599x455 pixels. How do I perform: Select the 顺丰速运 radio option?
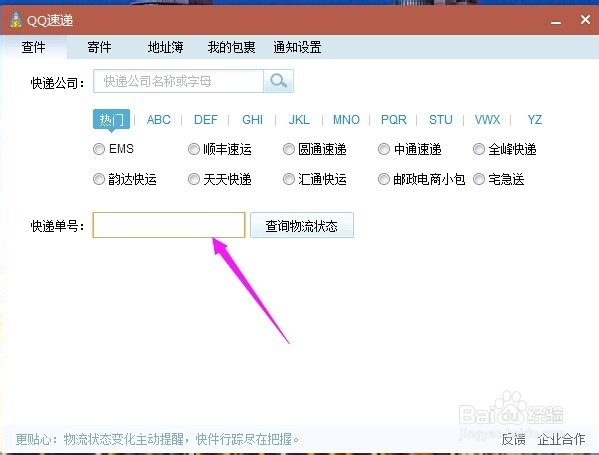pos(194,149)
